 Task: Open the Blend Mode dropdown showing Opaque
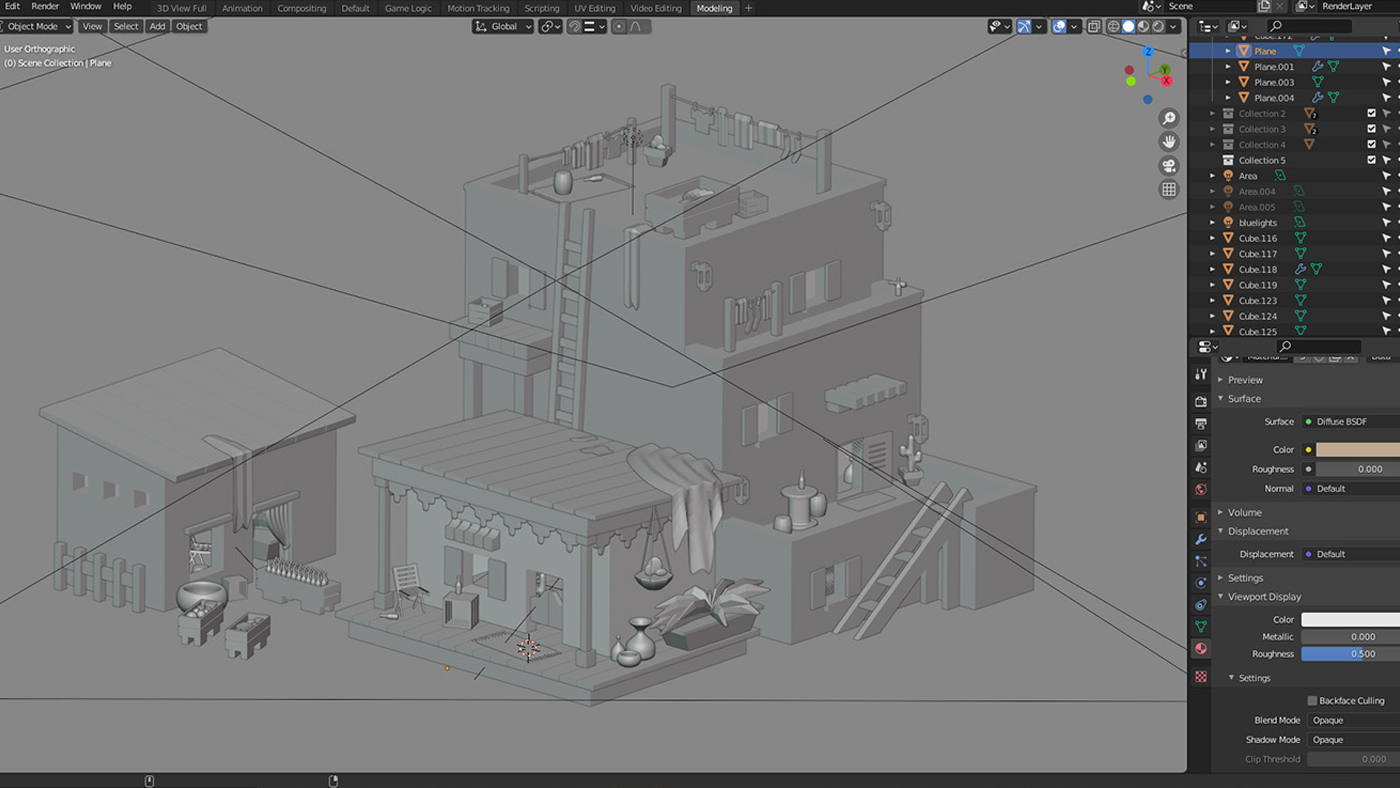[1350, 720]
